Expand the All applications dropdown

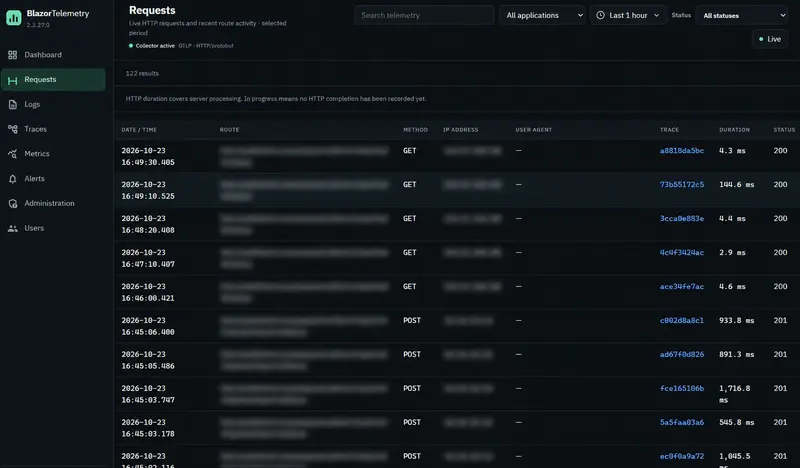coord(543,15)
